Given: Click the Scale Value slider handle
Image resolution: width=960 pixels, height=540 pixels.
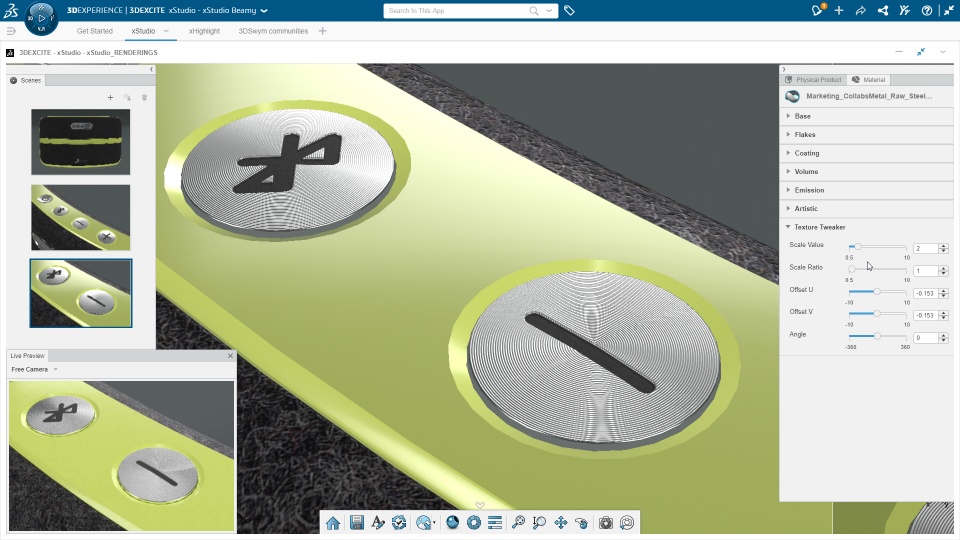Looking at the screenshot, I should coord(858,247).
